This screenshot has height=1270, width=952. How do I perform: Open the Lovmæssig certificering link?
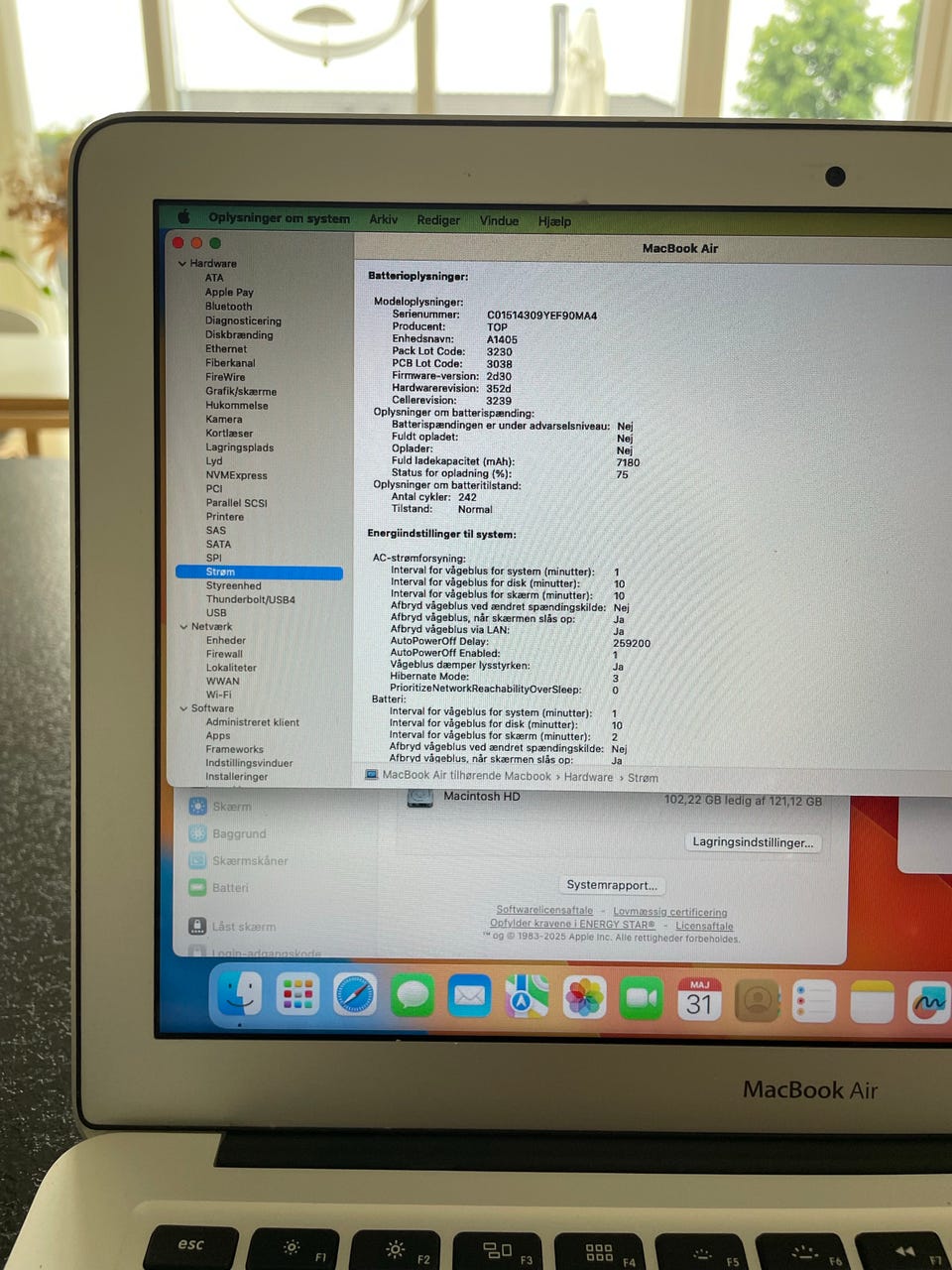click(669, 912)
